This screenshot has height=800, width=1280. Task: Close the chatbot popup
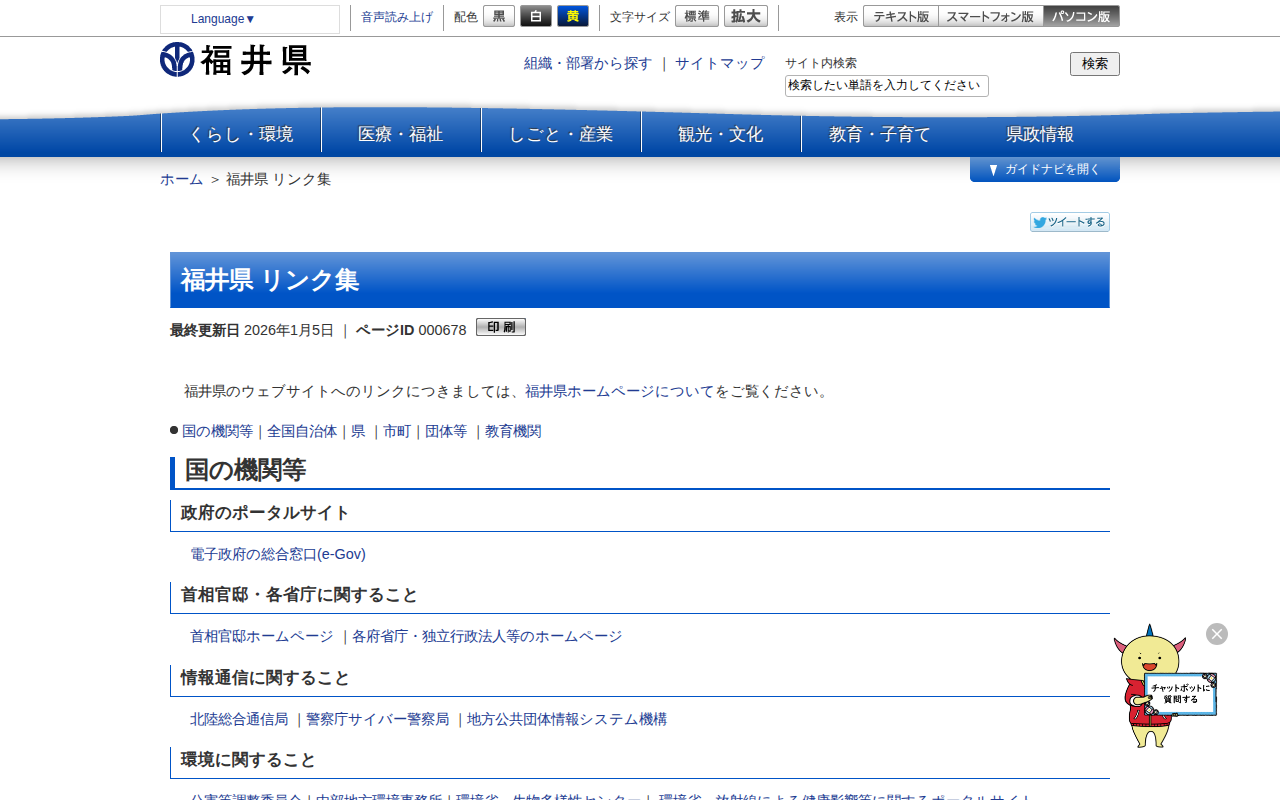[1217, 634]
